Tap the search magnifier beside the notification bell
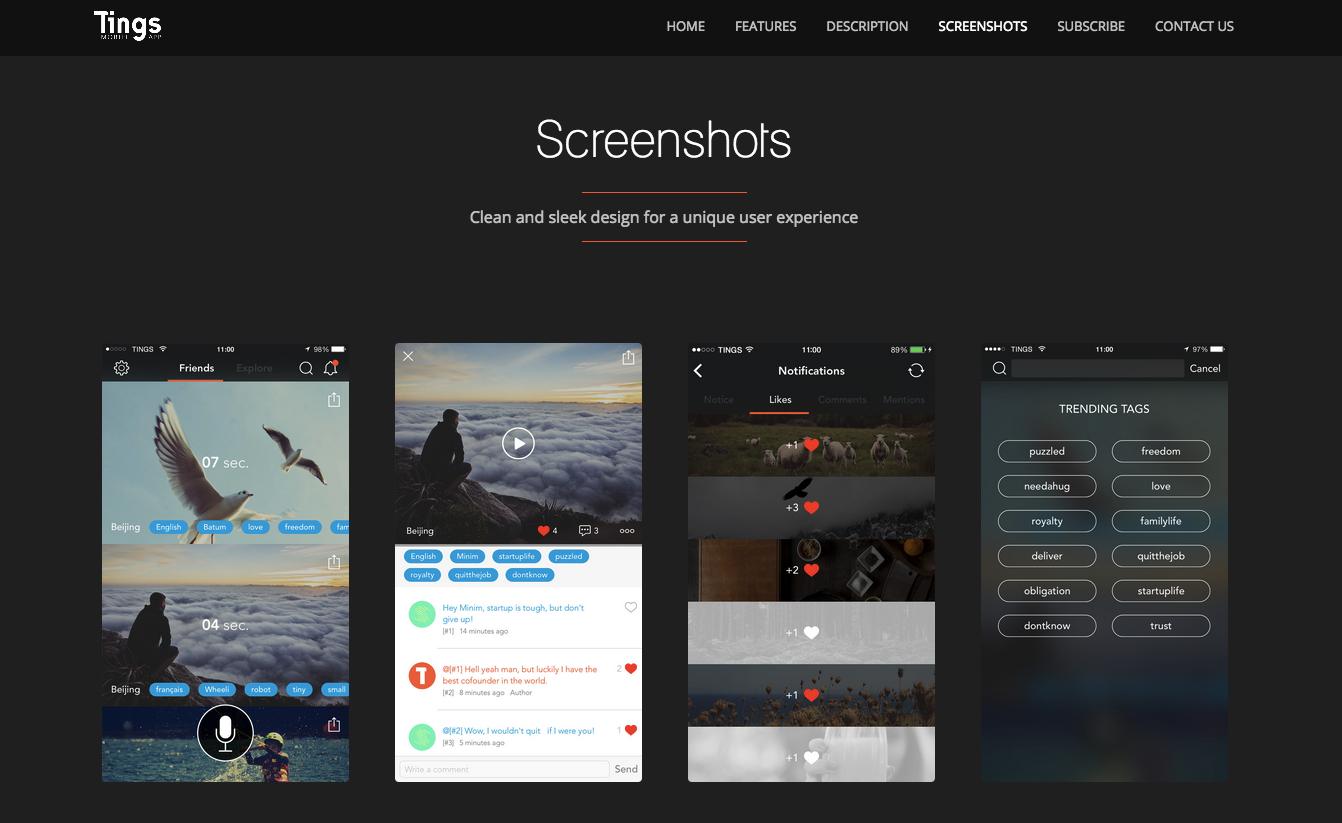 point(306,368)
